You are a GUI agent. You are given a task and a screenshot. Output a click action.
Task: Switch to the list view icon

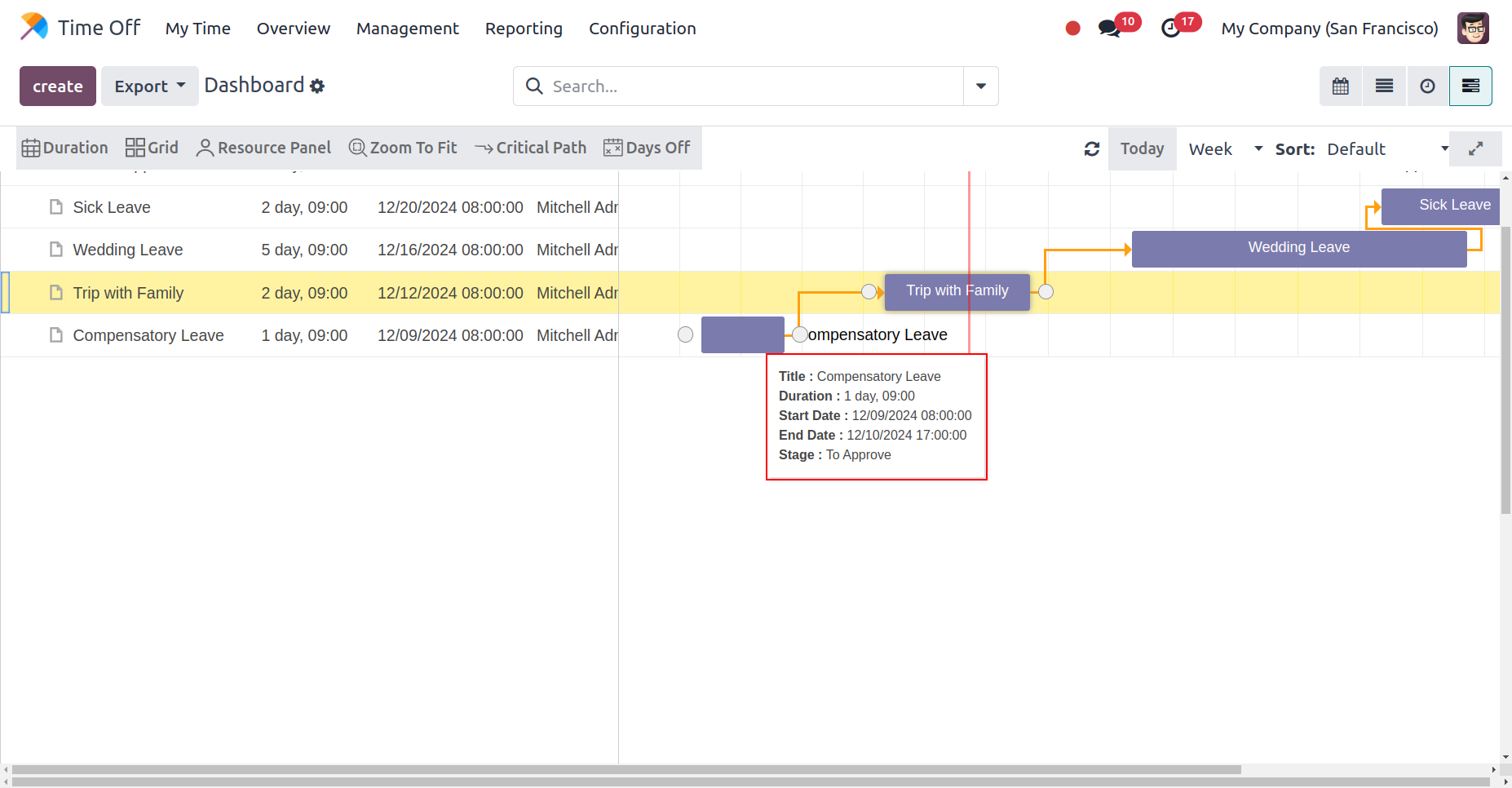[x=1384, y=86]
